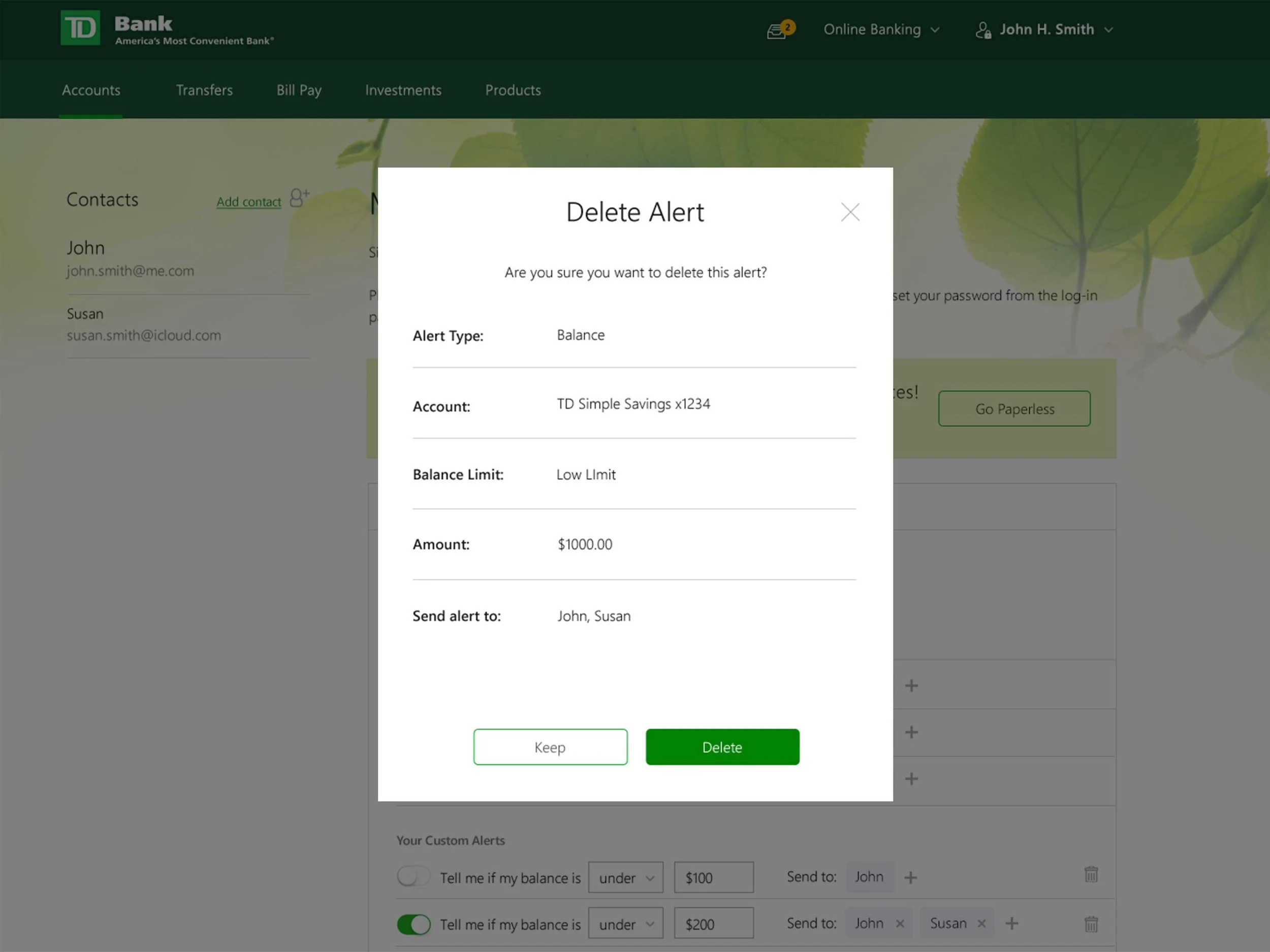This screenshot has width=1270, height=952.
Task: Click the Go Paperless button
Action: point(1014,409)
